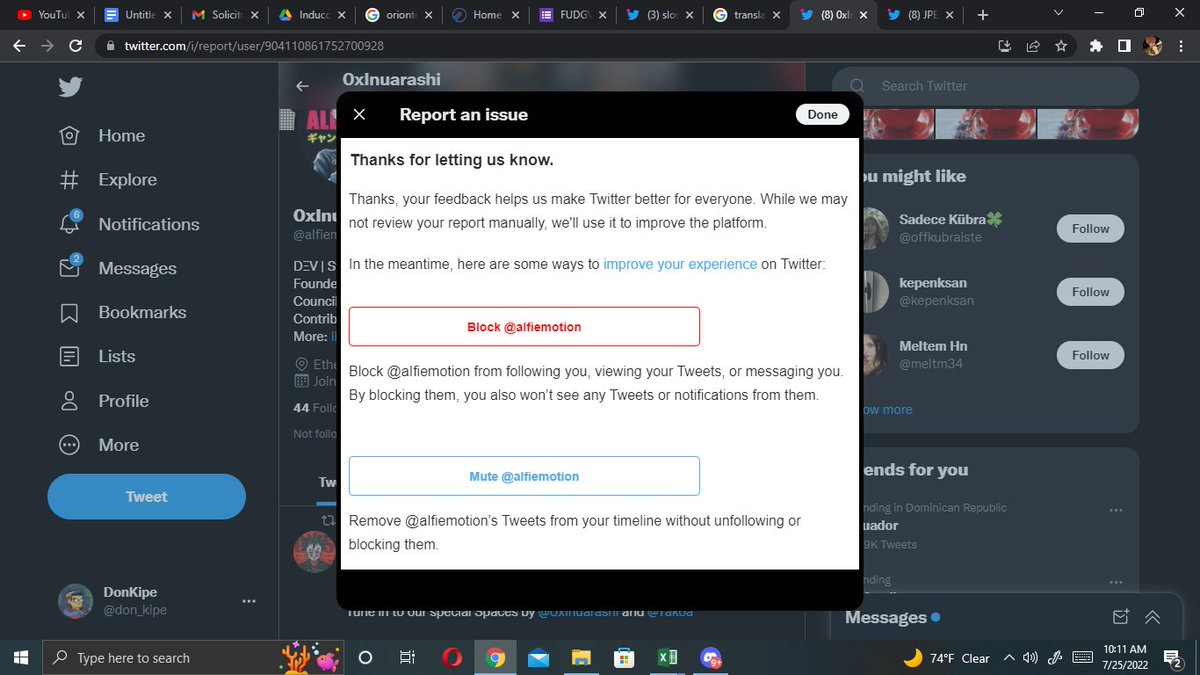Switch to the Gmail Solicit tab
Image resolution: width=1200 pixels, height=675 pixels.
point(226,15)
